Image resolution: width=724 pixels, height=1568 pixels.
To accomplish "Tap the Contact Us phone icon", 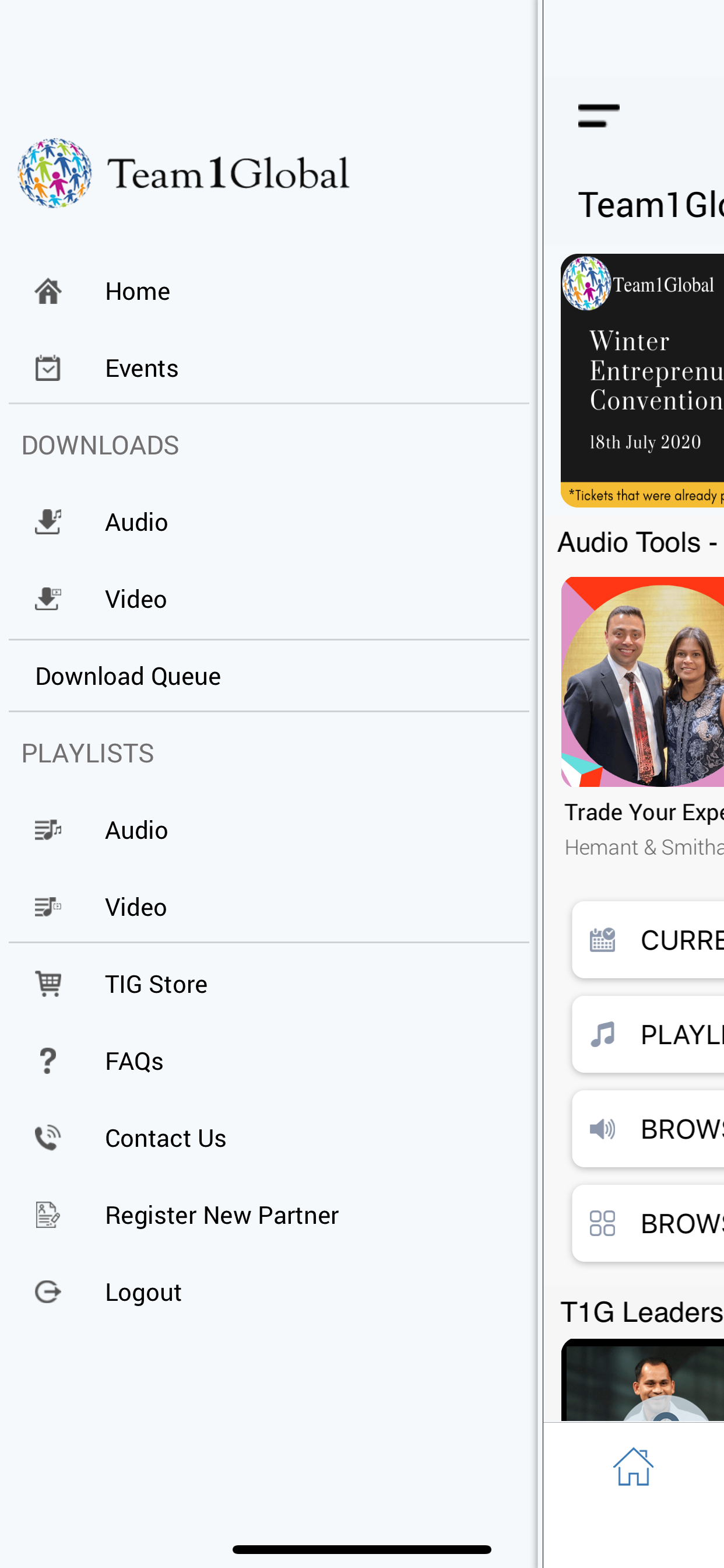I will 48,1137.
